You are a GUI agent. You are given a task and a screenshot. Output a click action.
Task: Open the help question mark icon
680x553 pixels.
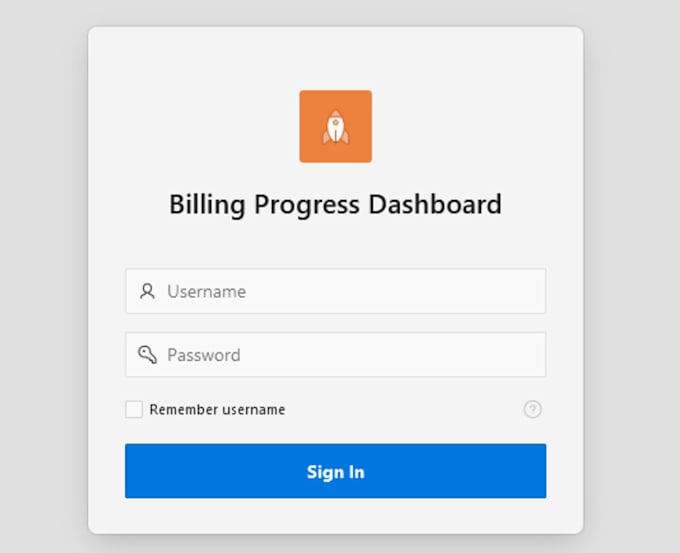click(532, 409)
